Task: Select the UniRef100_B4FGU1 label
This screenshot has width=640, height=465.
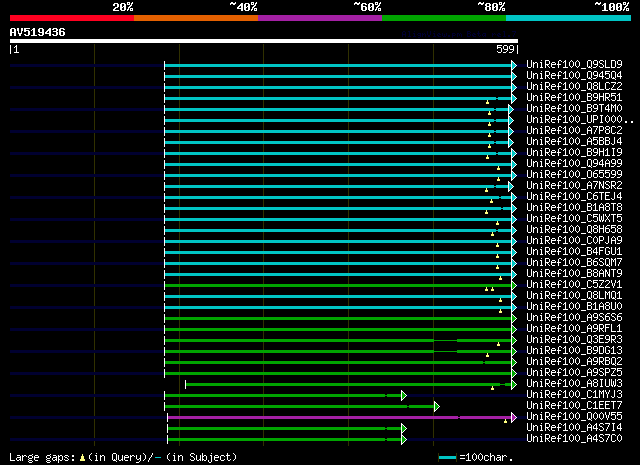Action: coord(574,252)
